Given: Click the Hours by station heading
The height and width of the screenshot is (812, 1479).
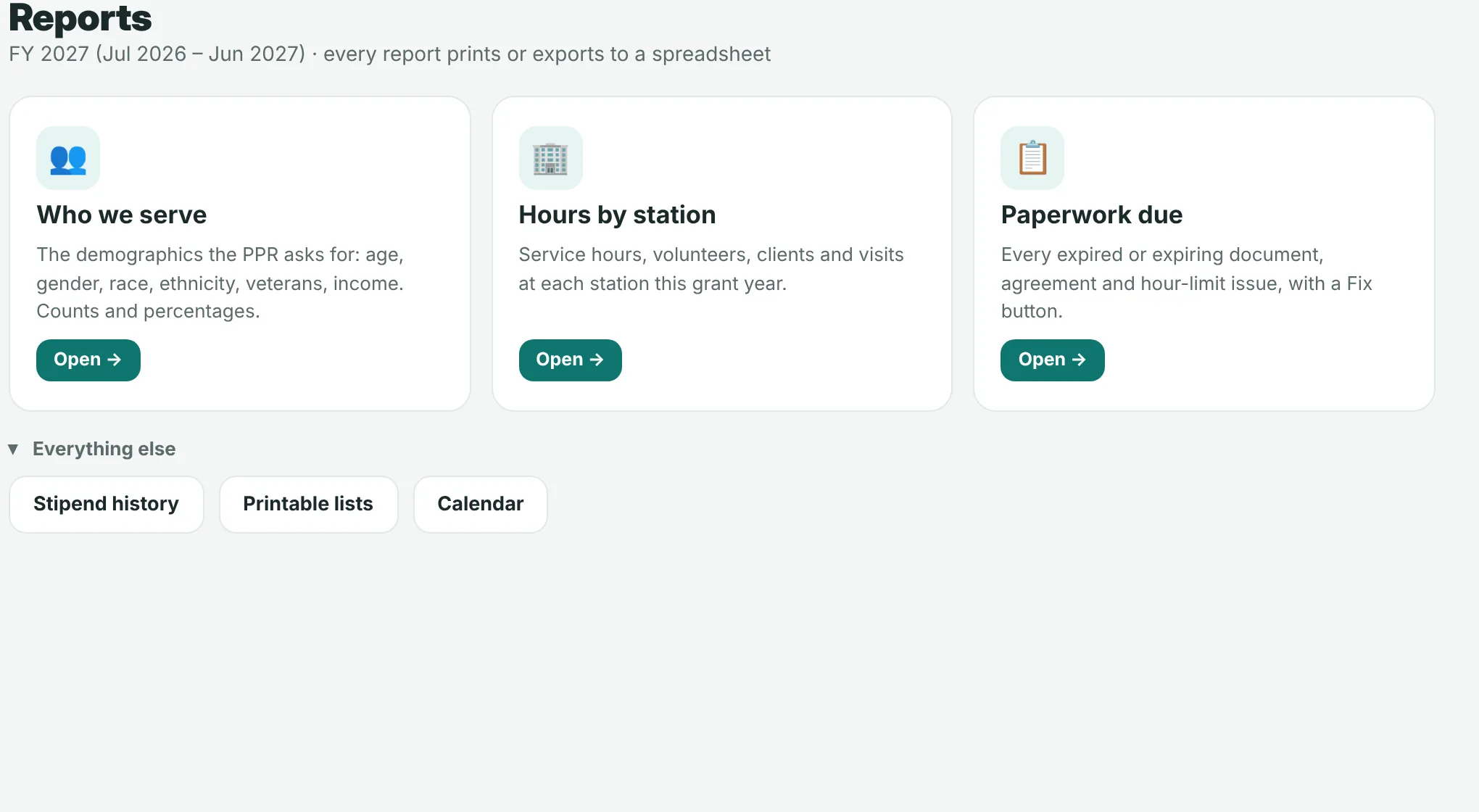Looking at the screenshot, I should click(x=618, y=215).
